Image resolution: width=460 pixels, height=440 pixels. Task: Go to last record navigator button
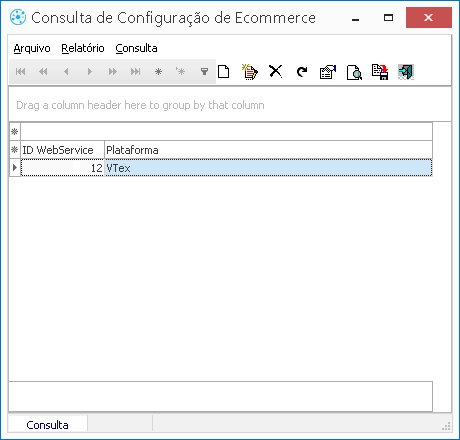click(135, 71)
